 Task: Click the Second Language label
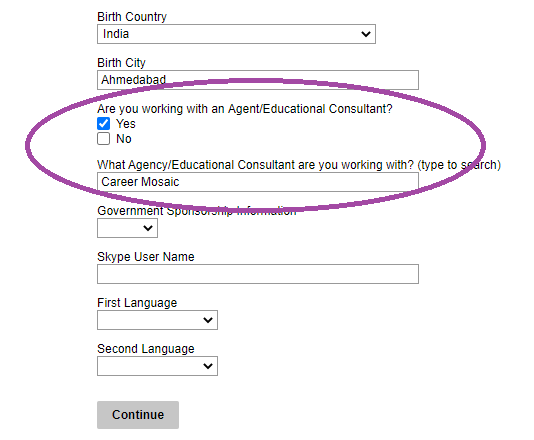click(x=146, y=349)
